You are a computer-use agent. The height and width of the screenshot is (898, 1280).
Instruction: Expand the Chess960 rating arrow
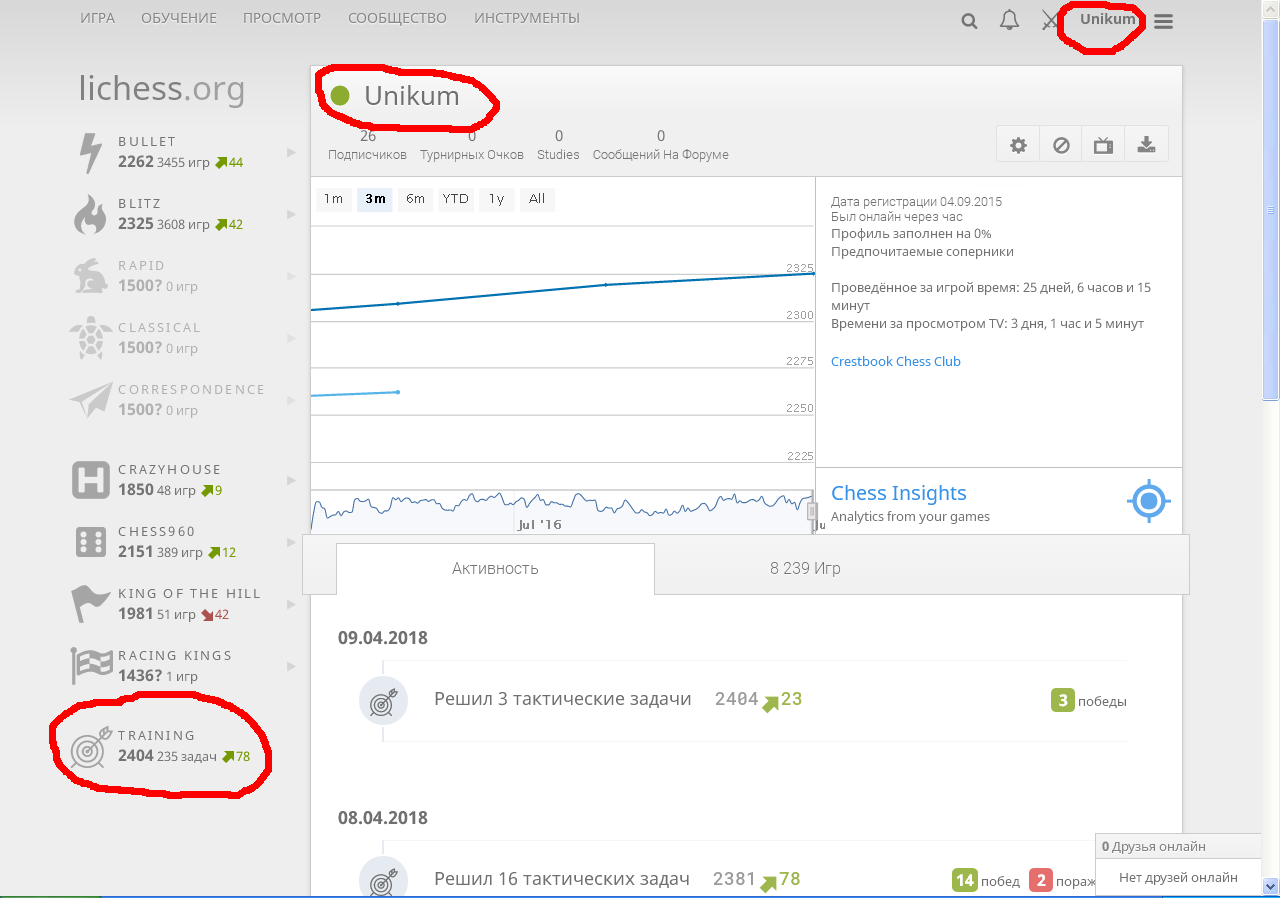(291, 542)
